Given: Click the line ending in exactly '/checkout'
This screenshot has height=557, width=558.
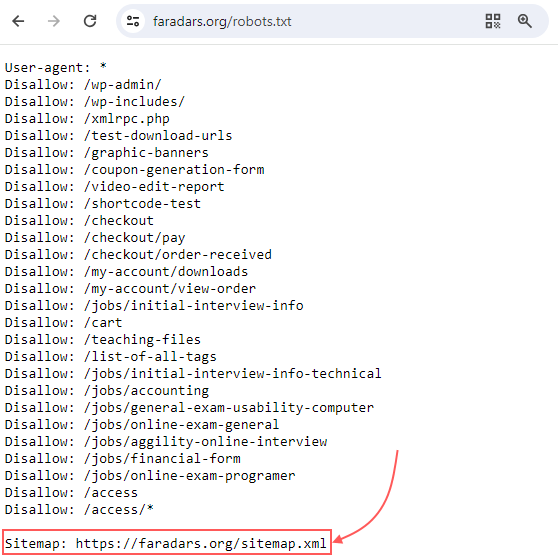Looking at the screenshot, I should coord(79,221).
